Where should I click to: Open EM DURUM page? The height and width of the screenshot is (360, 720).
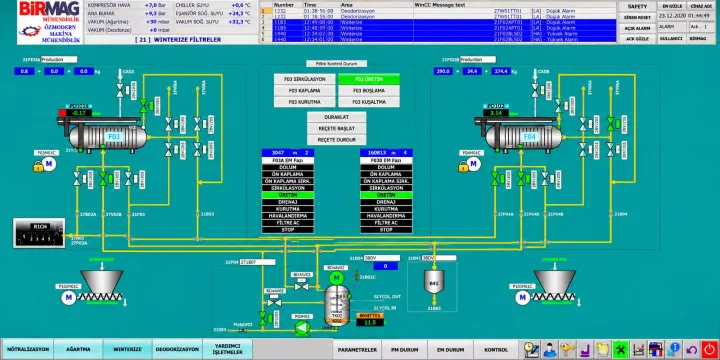[x=450, y=350]
